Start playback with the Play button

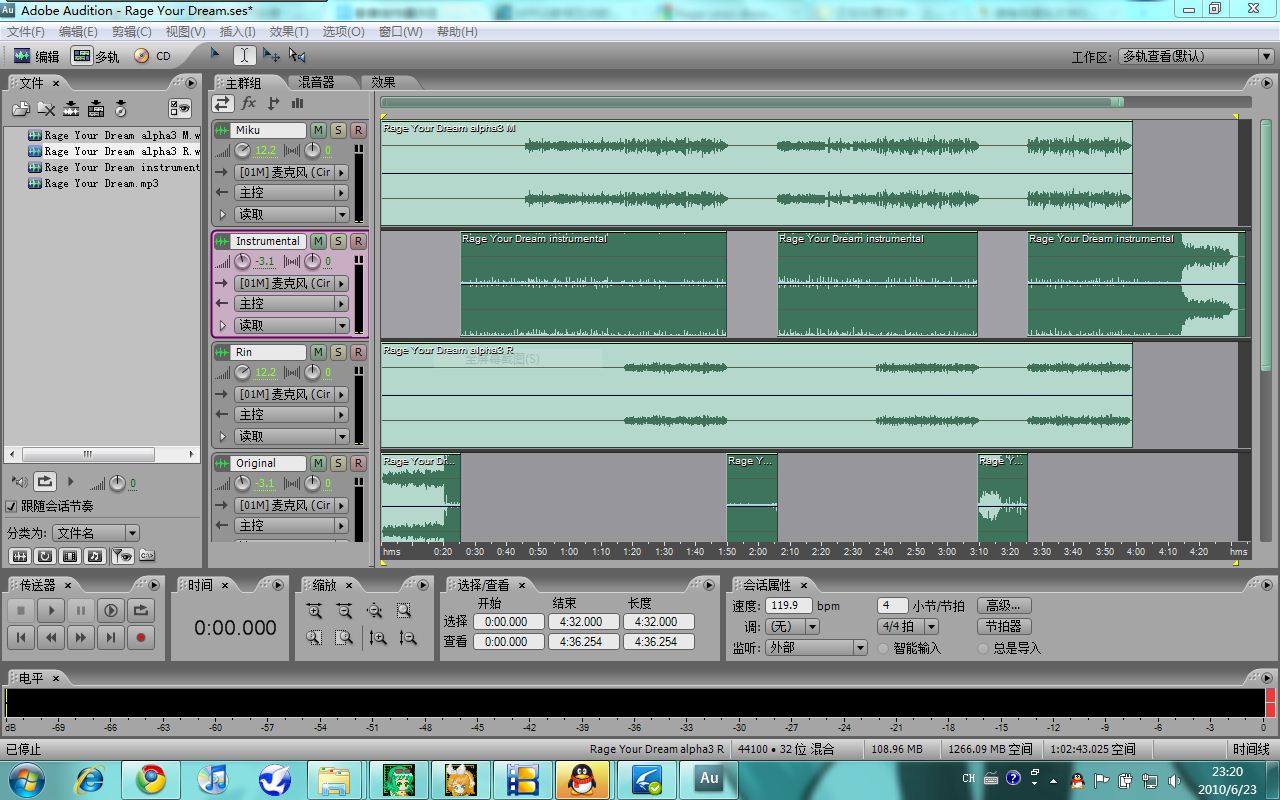point(51,610)
